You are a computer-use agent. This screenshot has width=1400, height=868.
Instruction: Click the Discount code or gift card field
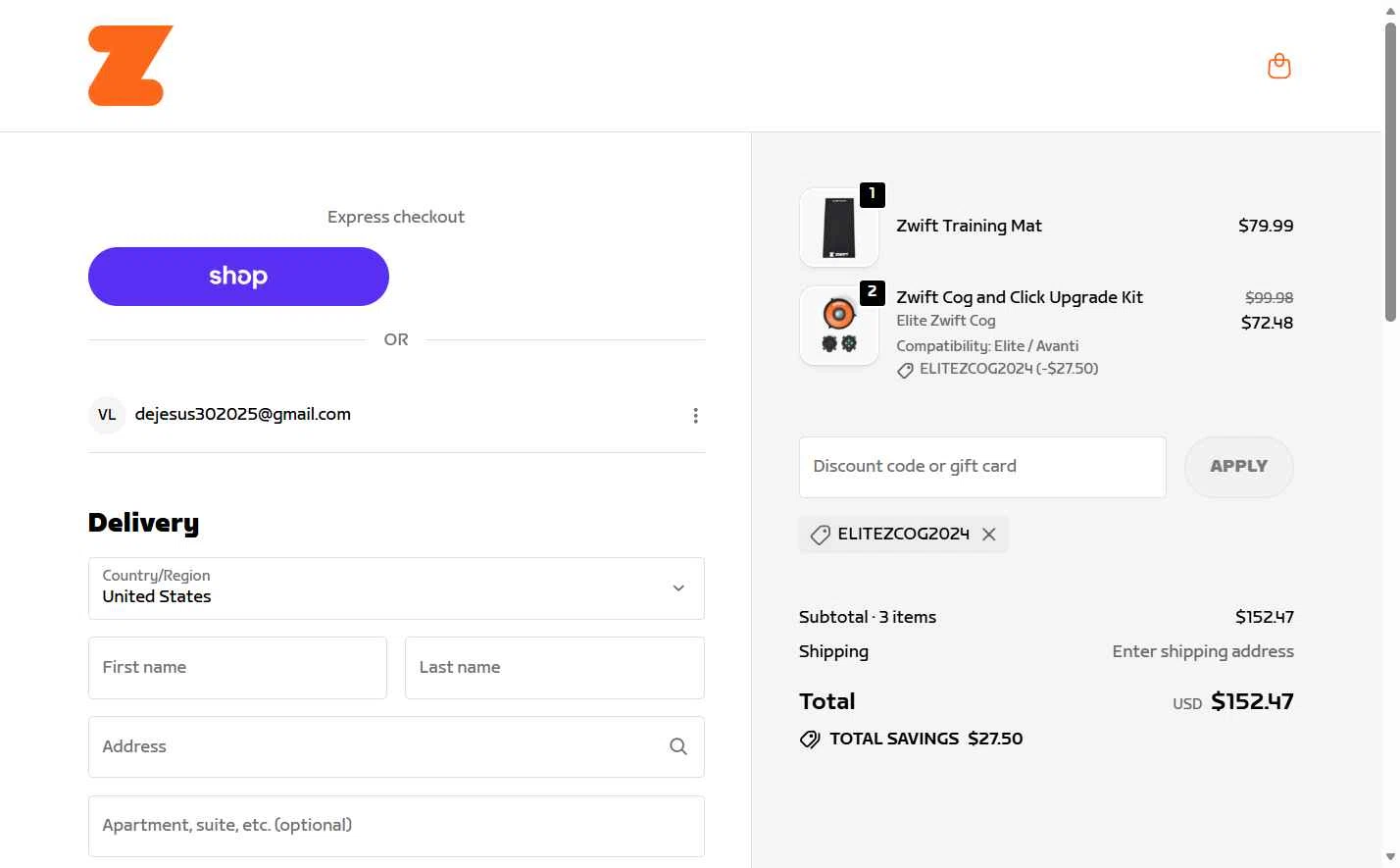pyautogui.click(x=981, y=467)
